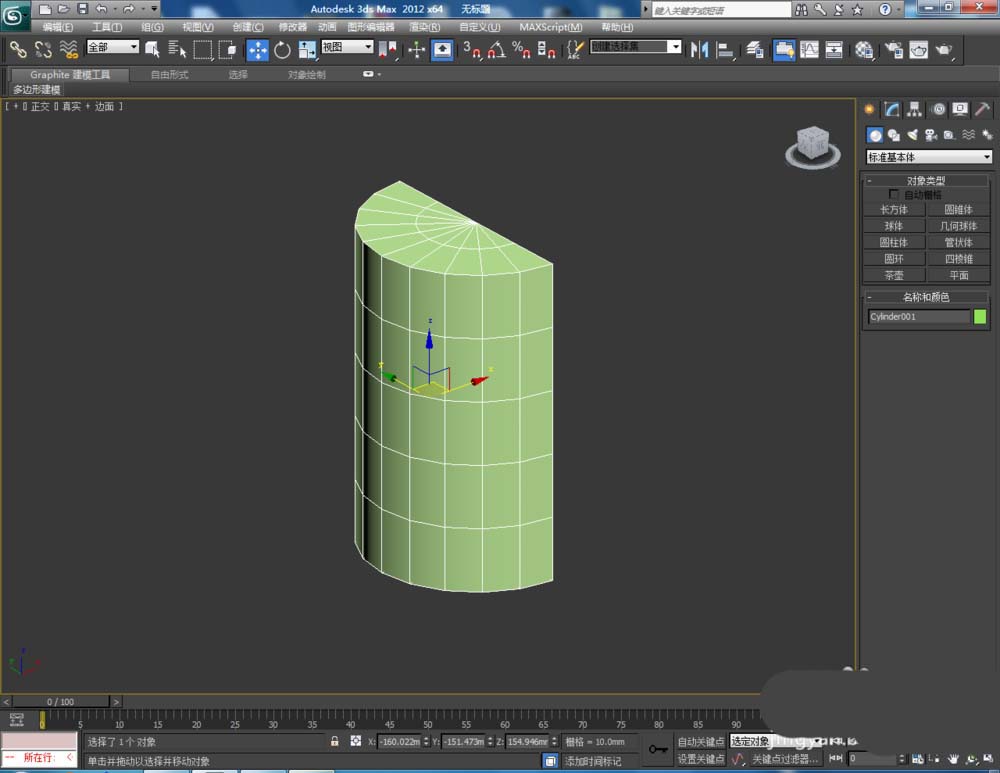
Task: Open the Utilities panel with the hammer icon
Action: click(983, 110)
